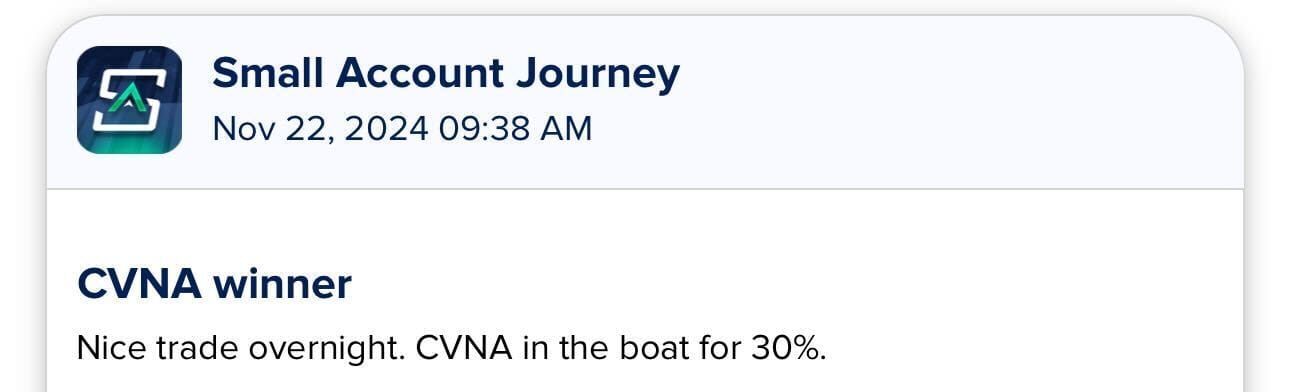Click "CVNA" in the bold heading
The height and width of the screenshot is (392, 1290).
(140, 285)
